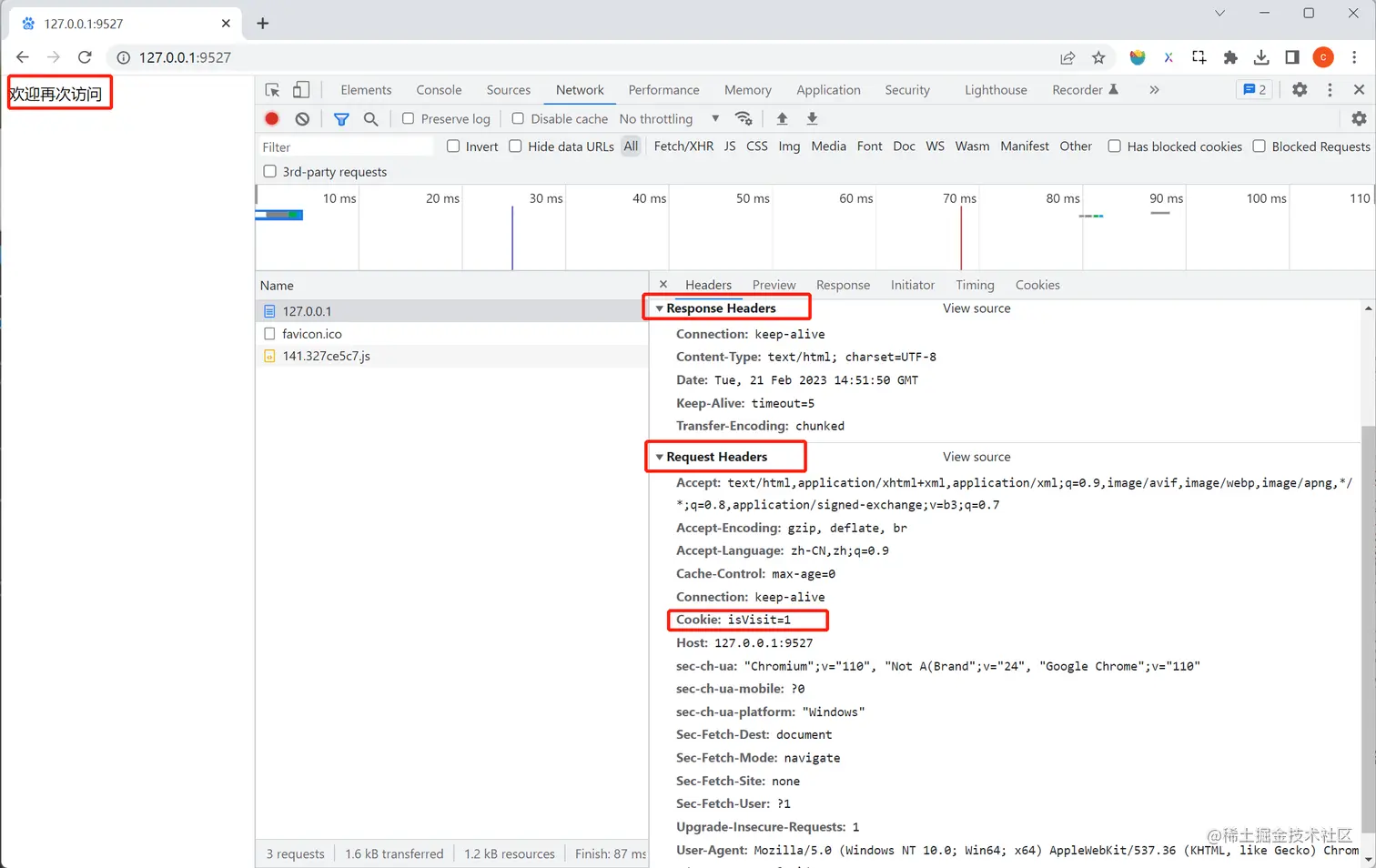Viewport: 1376px width, 868px height.
Task: Open the 2 console issues badge
Action: pyautogui.click(x=1255, y=90)
